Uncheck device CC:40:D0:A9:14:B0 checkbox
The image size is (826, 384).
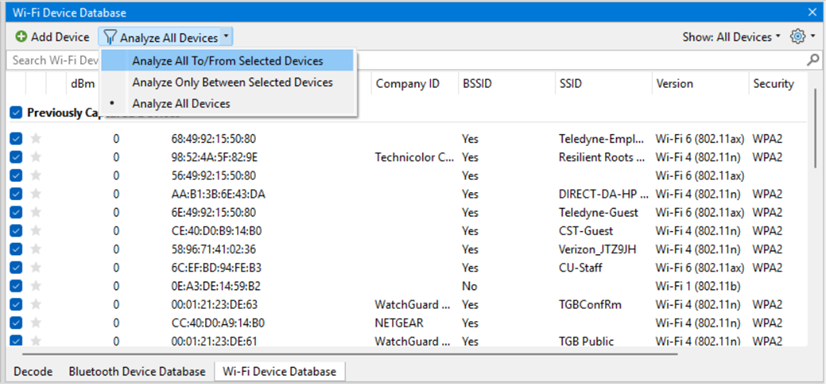click(16, 323)
